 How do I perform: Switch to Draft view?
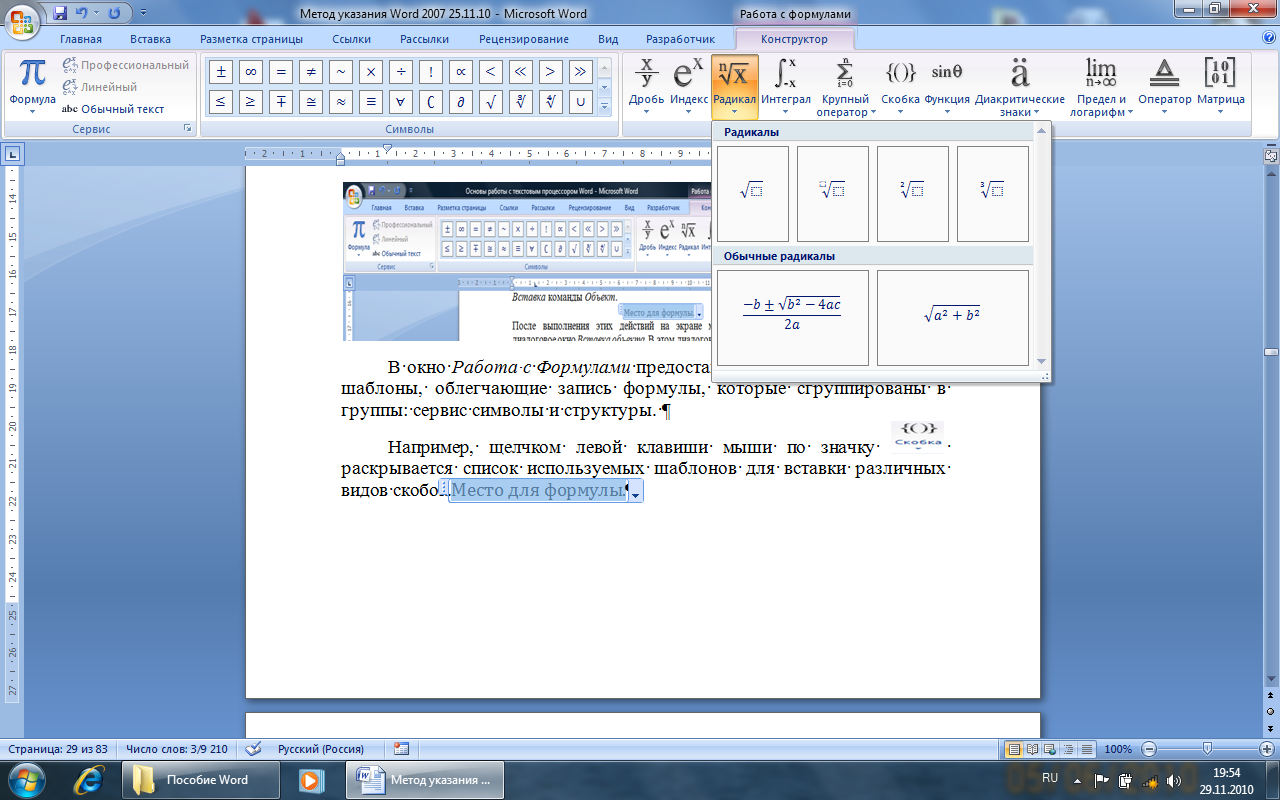pos(1086,749)
